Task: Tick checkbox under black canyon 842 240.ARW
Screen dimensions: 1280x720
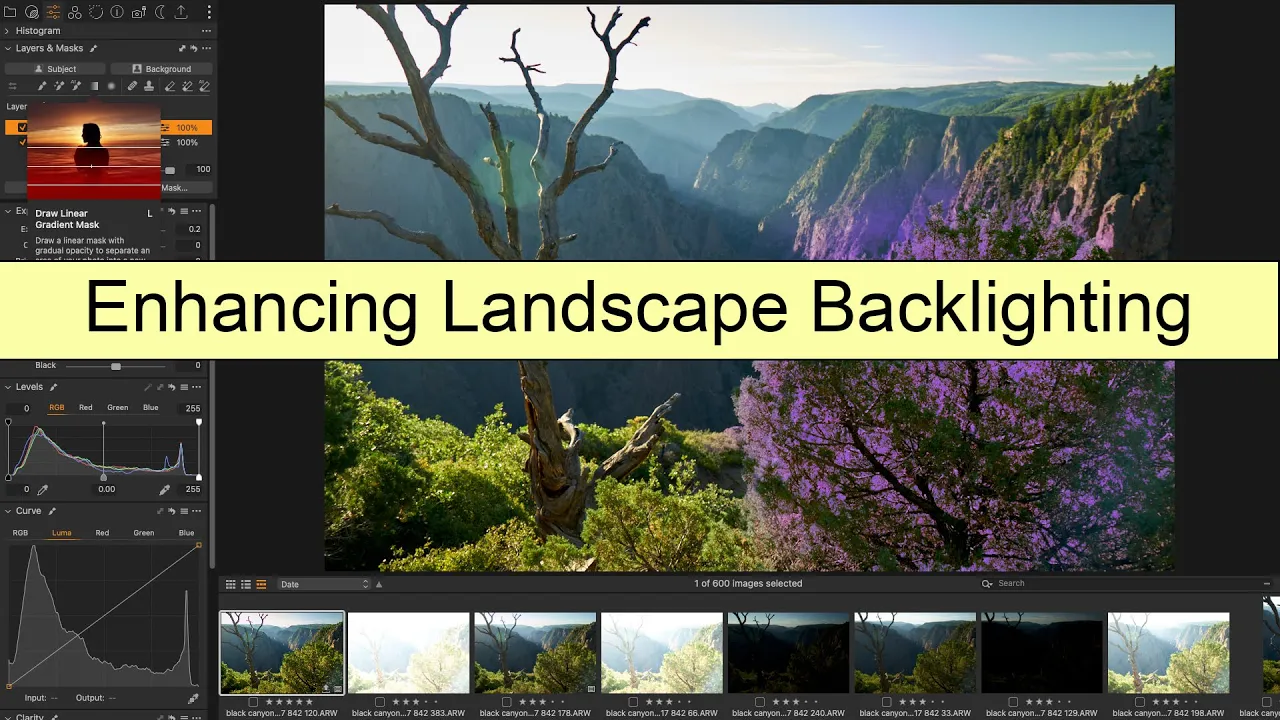Action: point(760,702)
